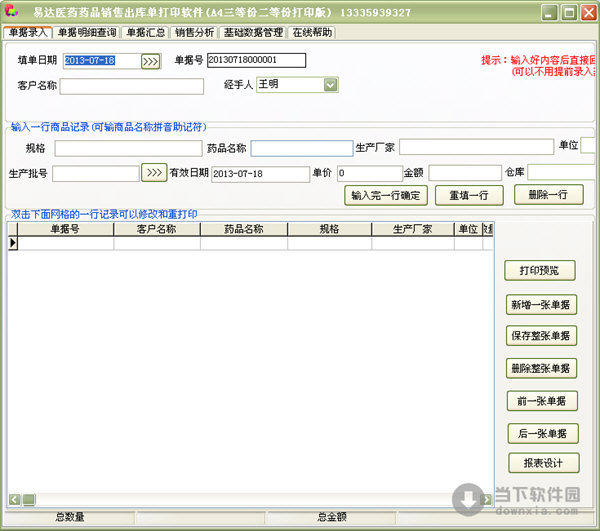
Task: Click the 单价 price field
Action: point(370,173)
